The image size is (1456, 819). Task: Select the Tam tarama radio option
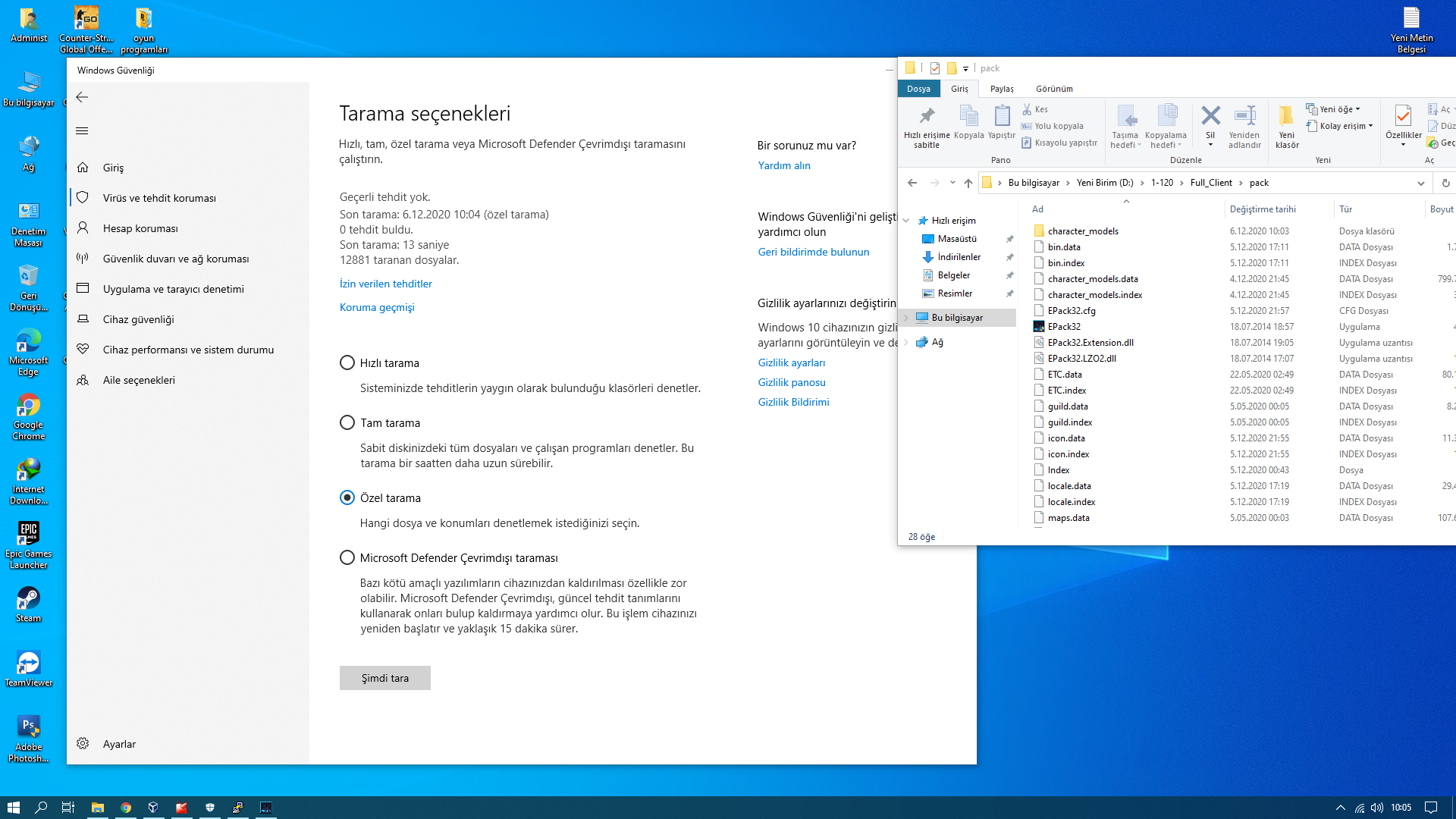pos(347,422)
